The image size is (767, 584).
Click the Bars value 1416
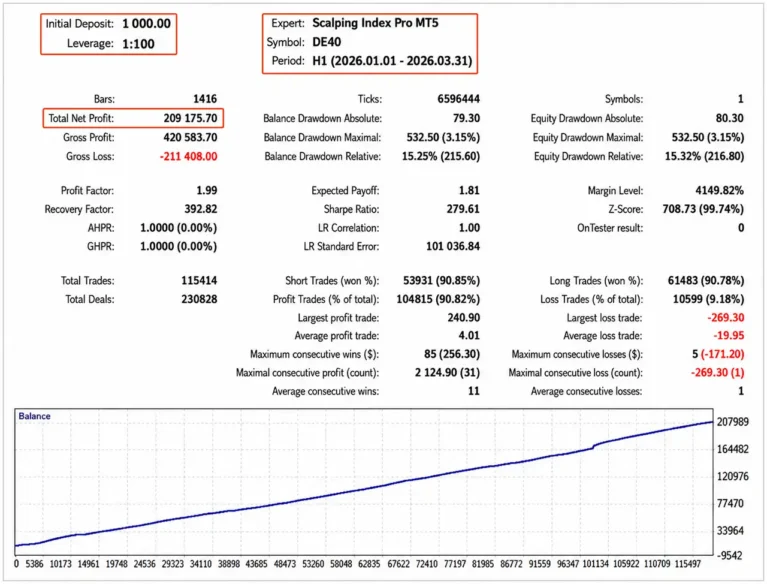(x=205, y=99)
